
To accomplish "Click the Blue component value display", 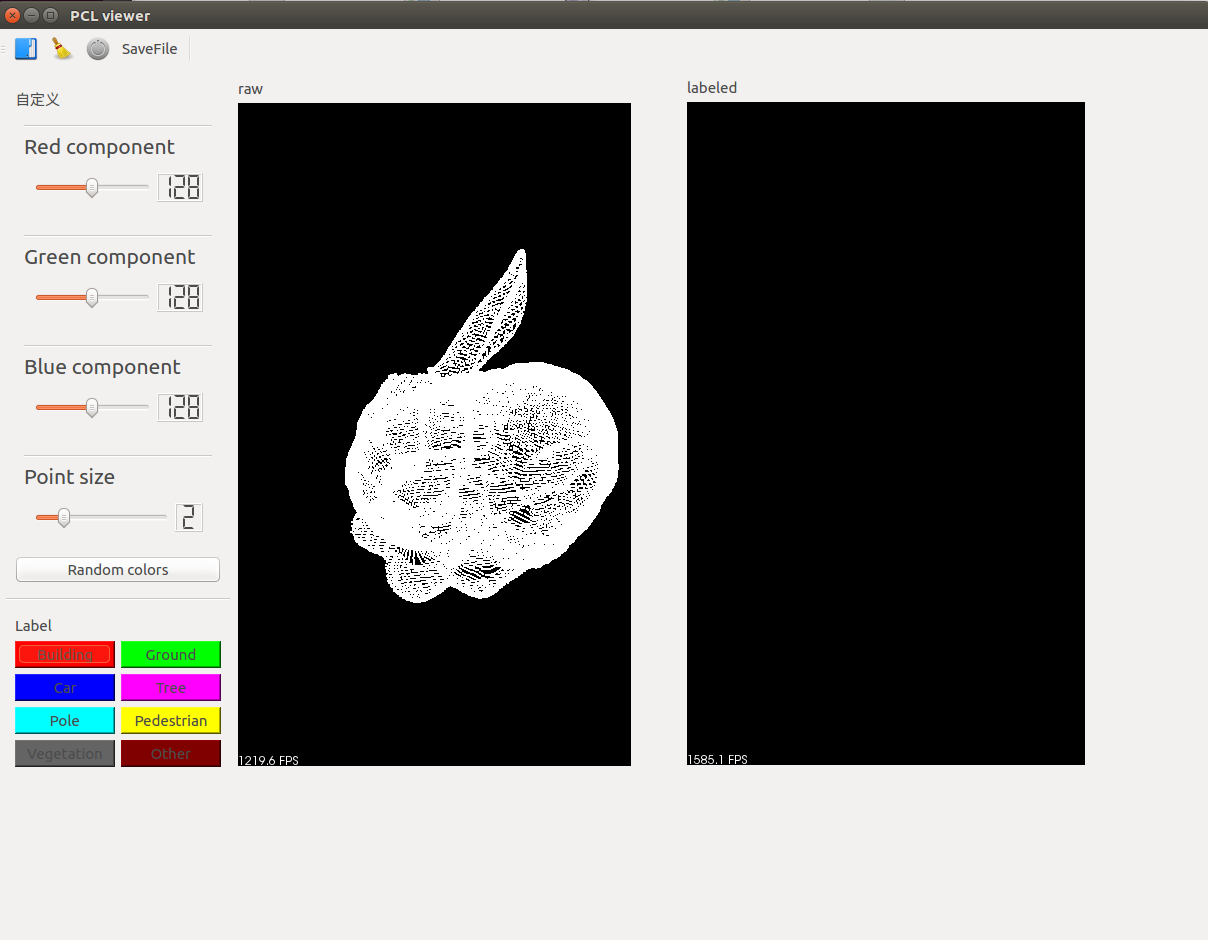I will click(180, 407).
